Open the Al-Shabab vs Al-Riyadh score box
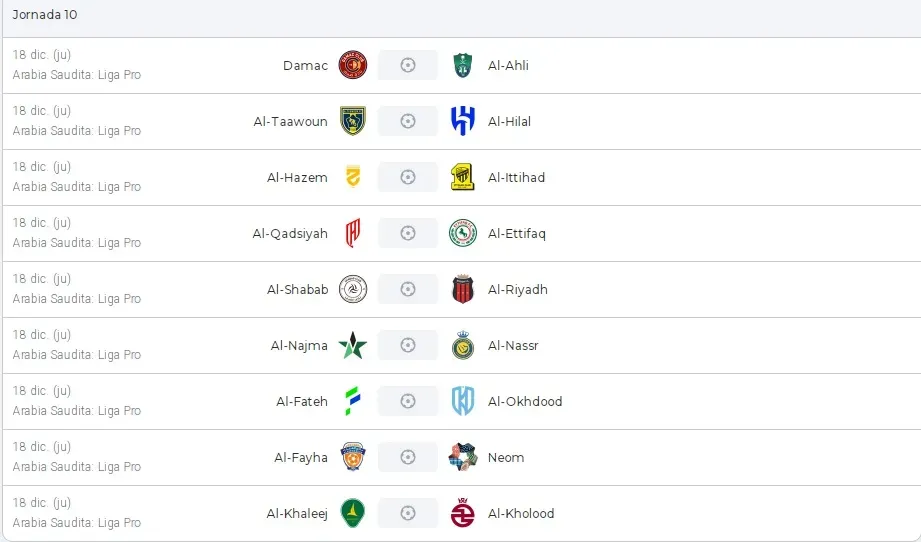This screenshot has height=542, width=921. (x=408, y=289)
